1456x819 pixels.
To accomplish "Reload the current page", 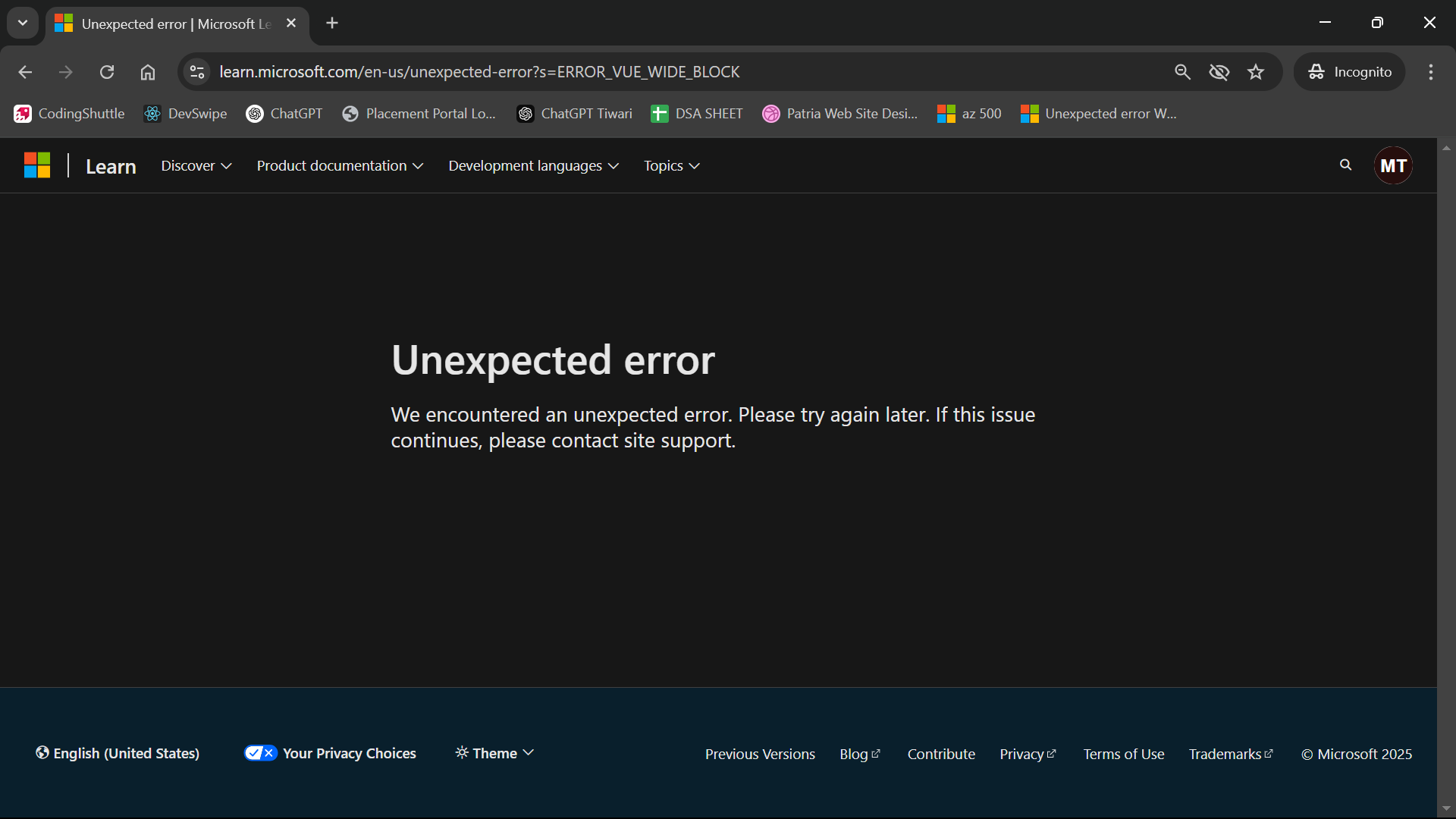I will [x=106, y=71].
